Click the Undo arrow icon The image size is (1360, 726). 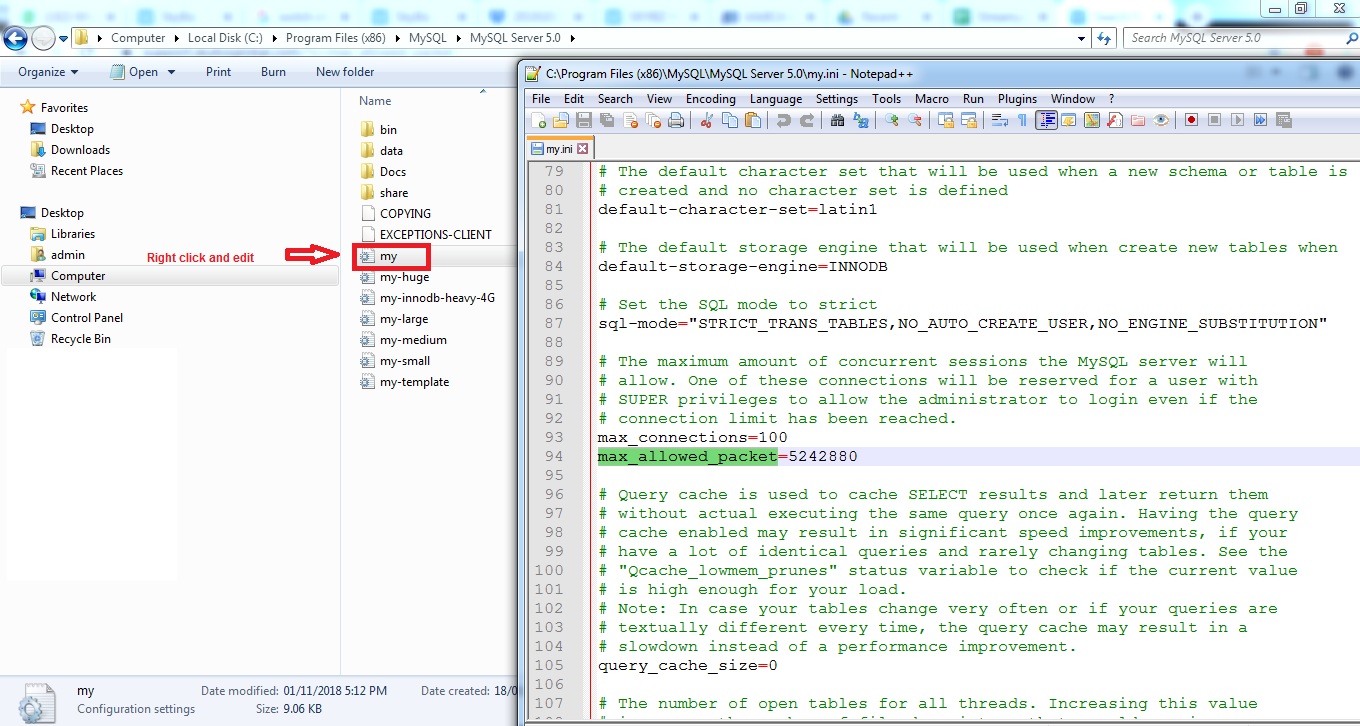783,121
